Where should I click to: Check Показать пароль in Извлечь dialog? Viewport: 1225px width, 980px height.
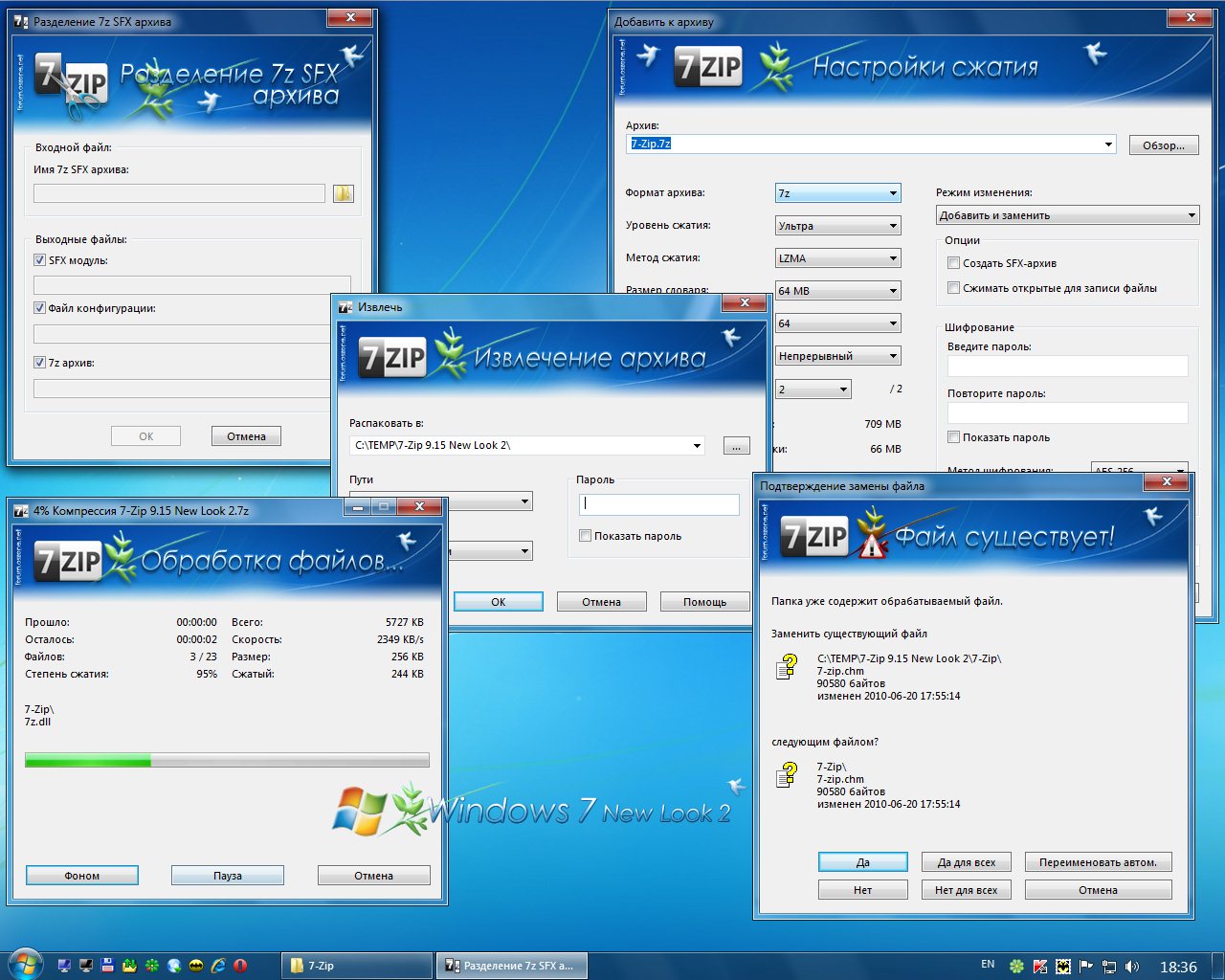pyautogui.click(x=585, y=536)
